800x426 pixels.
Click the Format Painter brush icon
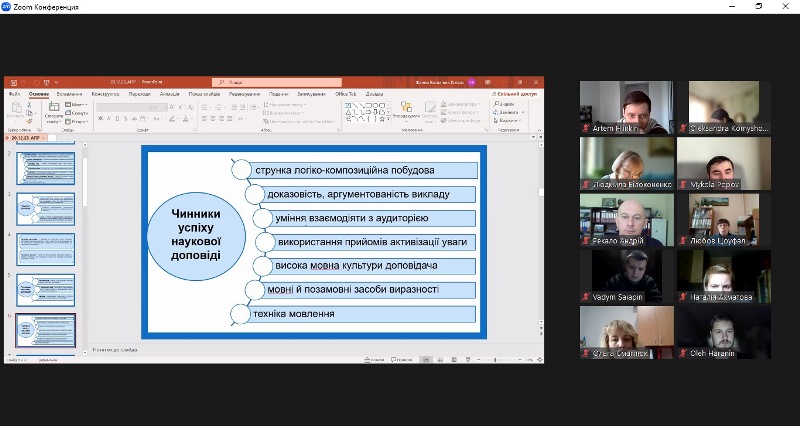click(29, 121)
